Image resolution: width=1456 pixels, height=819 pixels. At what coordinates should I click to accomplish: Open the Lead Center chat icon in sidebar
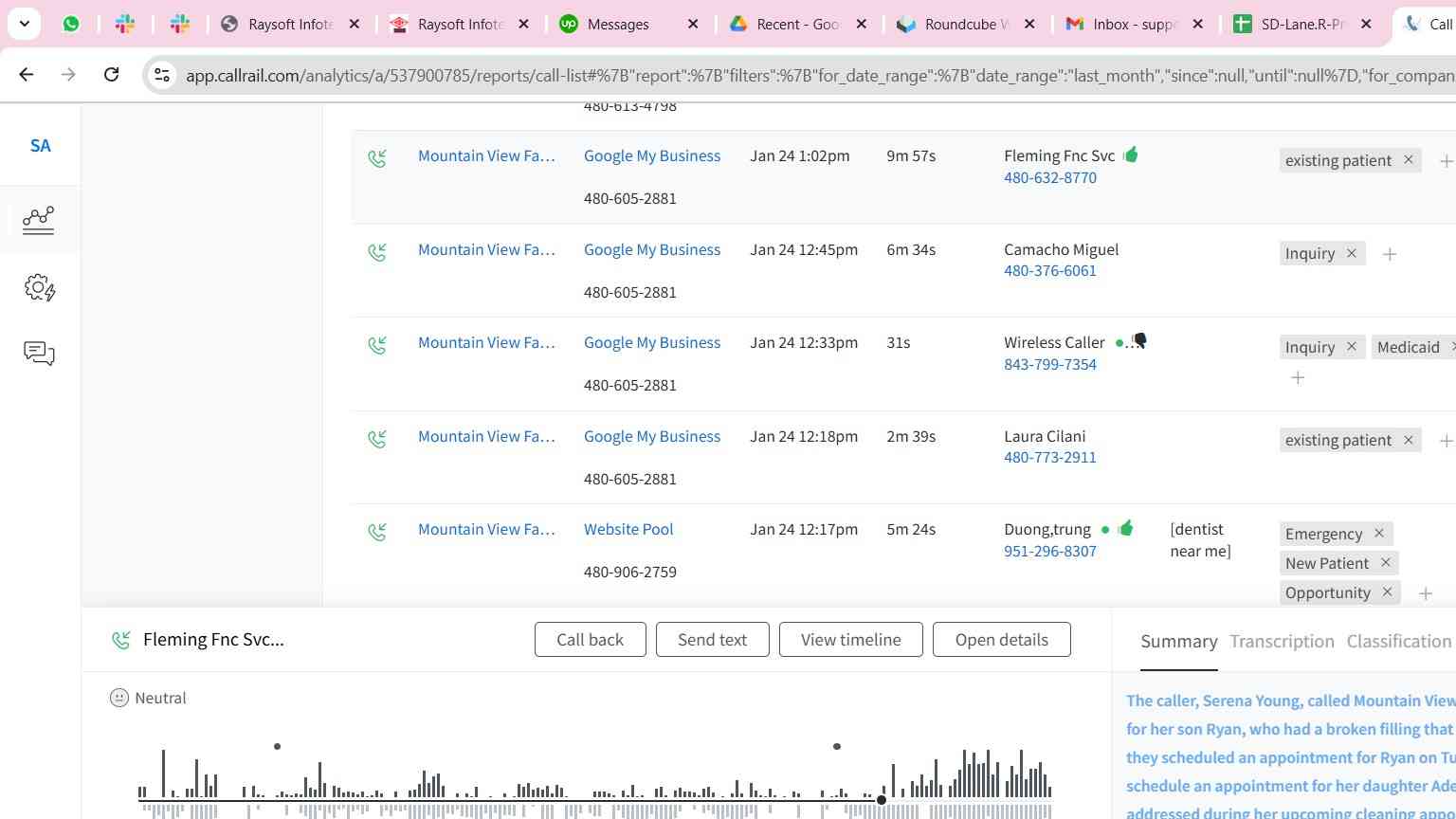tap(39, 354)
